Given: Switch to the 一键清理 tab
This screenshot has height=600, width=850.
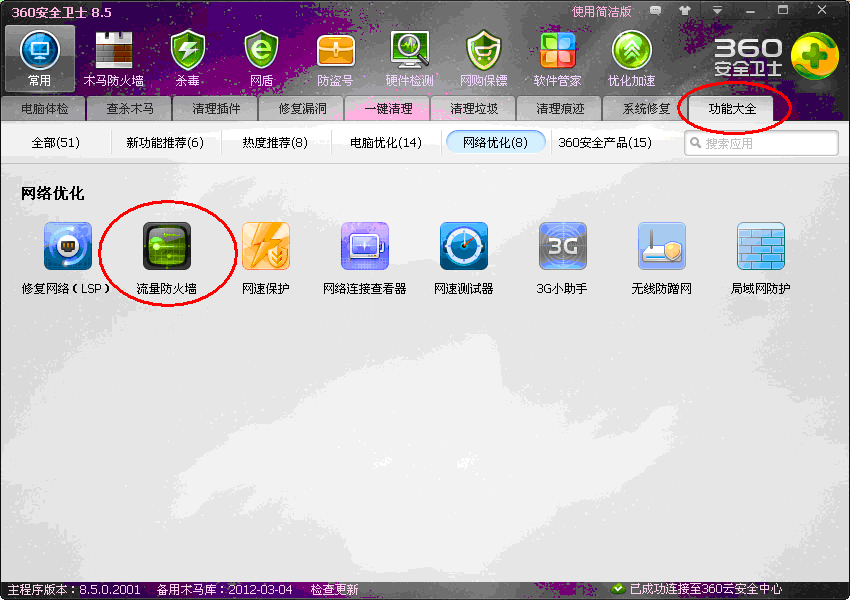Looking at the screenshot, I should [388, 109].
